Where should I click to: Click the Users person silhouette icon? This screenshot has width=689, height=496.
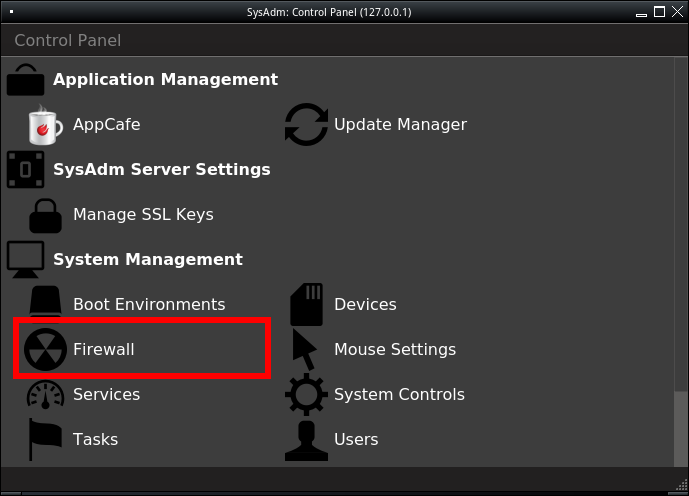click(x=306, y=441)
